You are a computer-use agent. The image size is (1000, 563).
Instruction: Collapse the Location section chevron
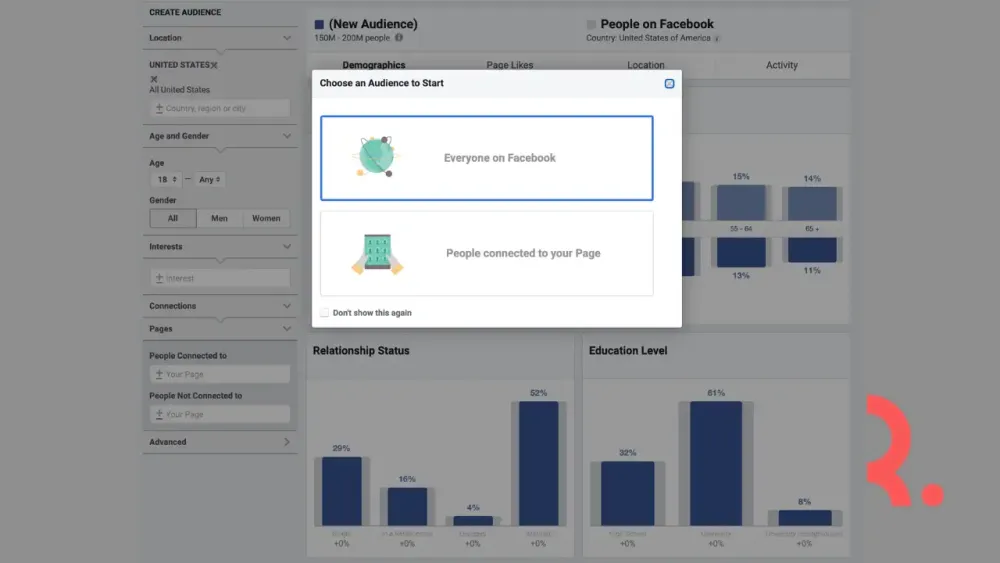[287, 38]
